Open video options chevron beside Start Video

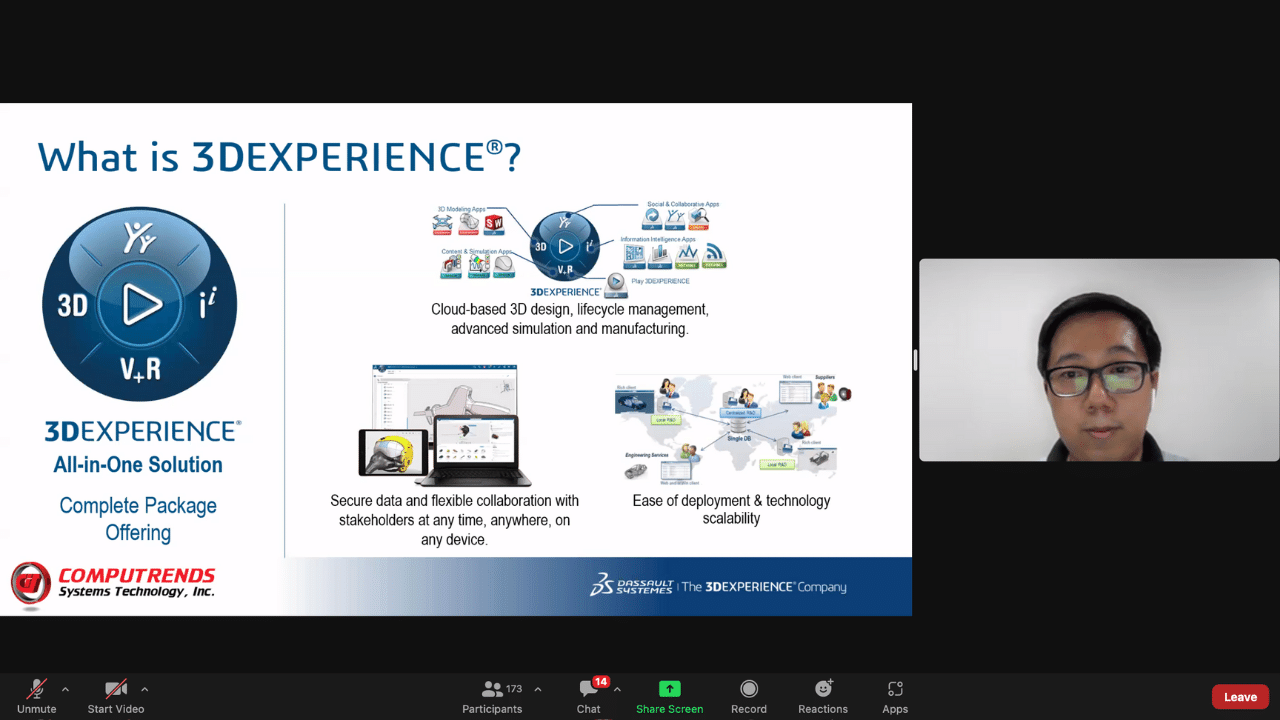pyautogui.click(x=146, y=691)
